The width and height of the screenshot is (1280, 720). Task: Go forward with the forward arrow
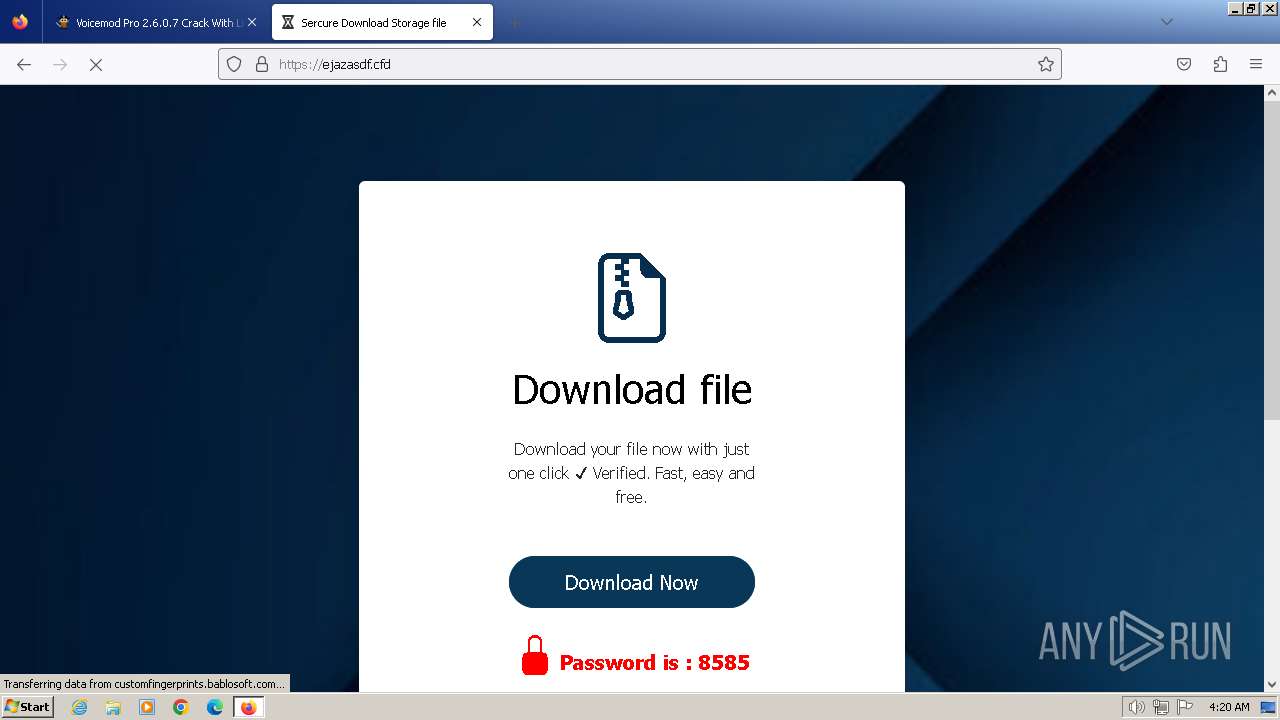pyautogui.click(x=60, y=64)
